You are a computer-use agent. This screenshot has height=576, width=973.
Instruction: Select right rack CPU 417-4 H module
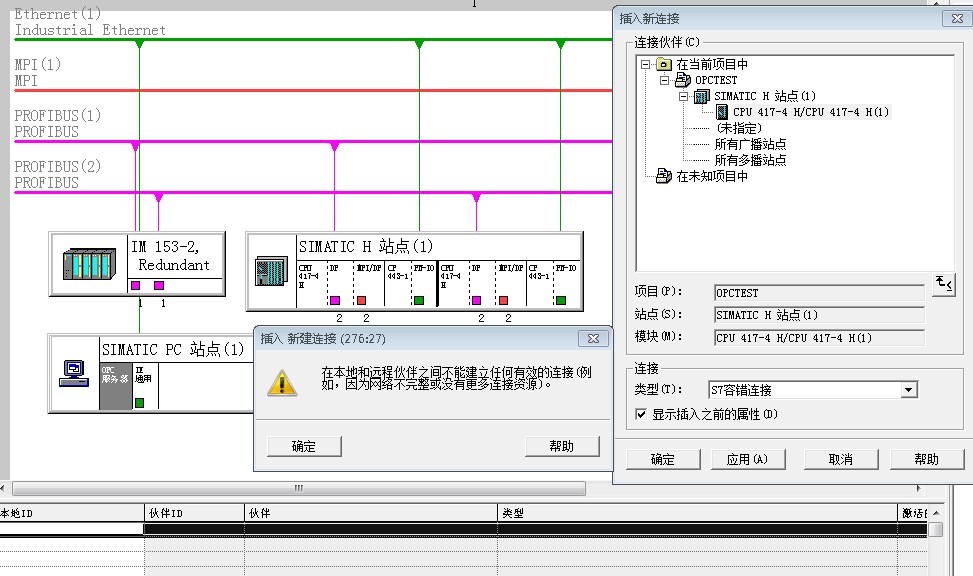tap(453, 284)
